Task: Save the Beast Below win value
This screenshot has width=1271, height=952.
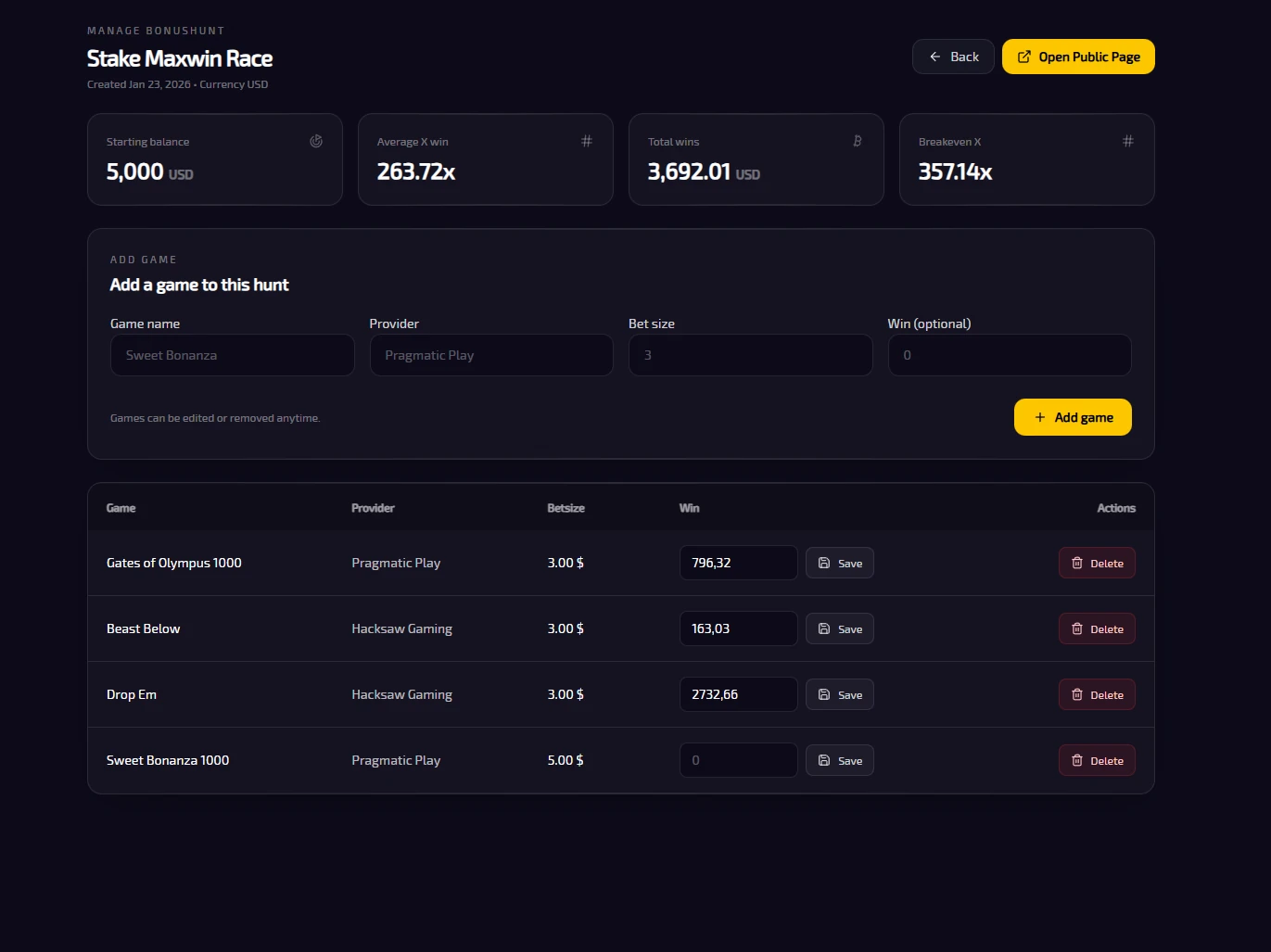Action: click(840, 628)
